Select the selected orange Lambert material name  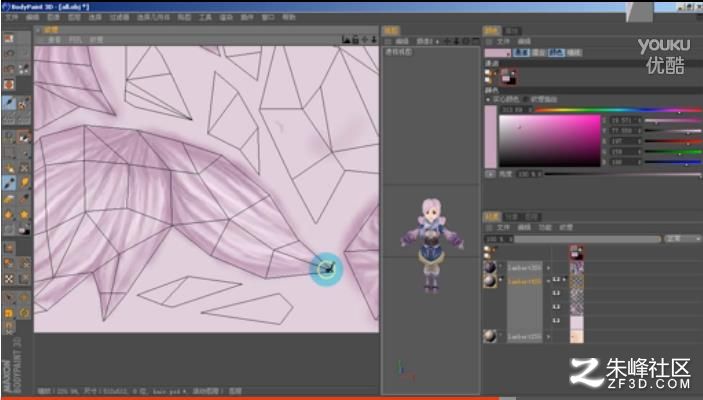(525, 281)
